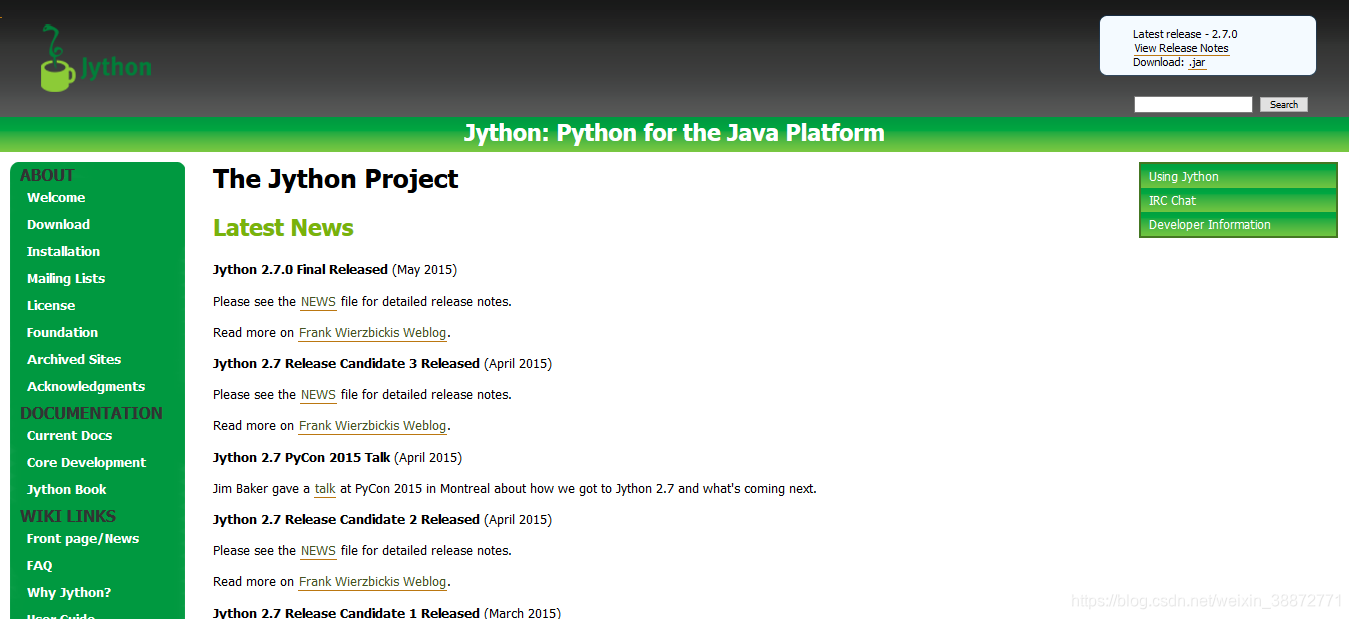The width and height of the screenshot is (1350, 619).
Task: Click the DOCUMENTATION sidebar heading
Action: coord(91,413)
